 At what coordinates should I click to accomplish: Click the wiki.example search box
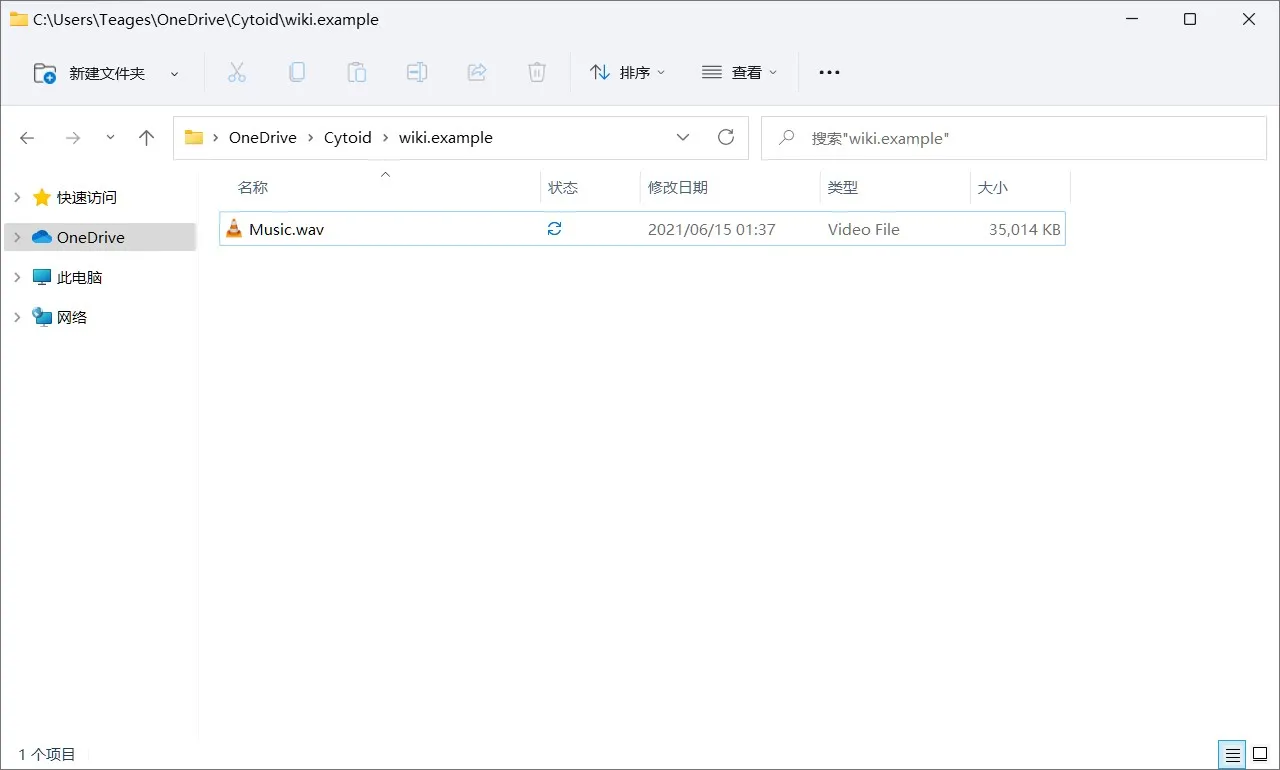click(1020, 138)
